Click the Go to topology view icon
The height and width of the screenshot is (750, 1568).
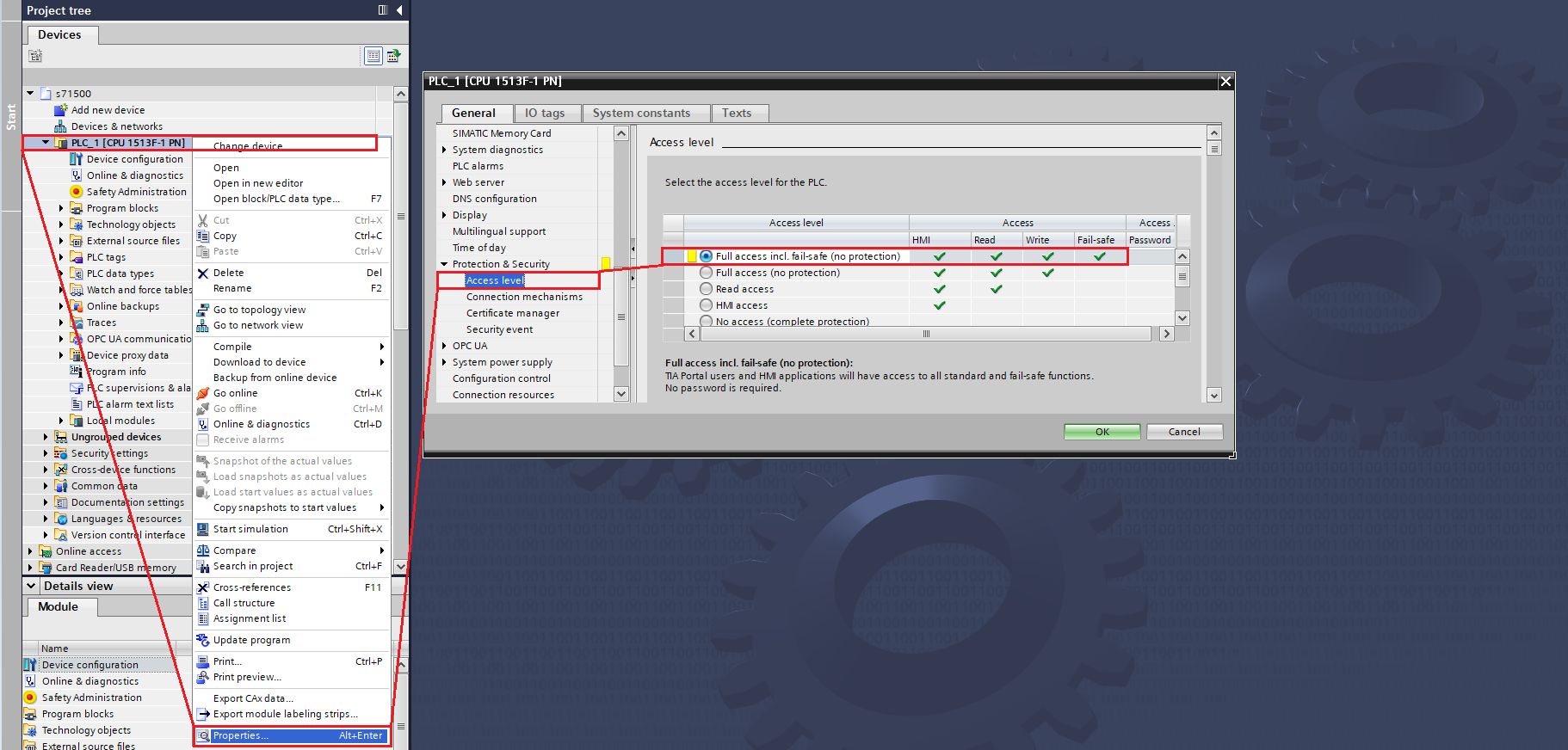coord(203,310)
